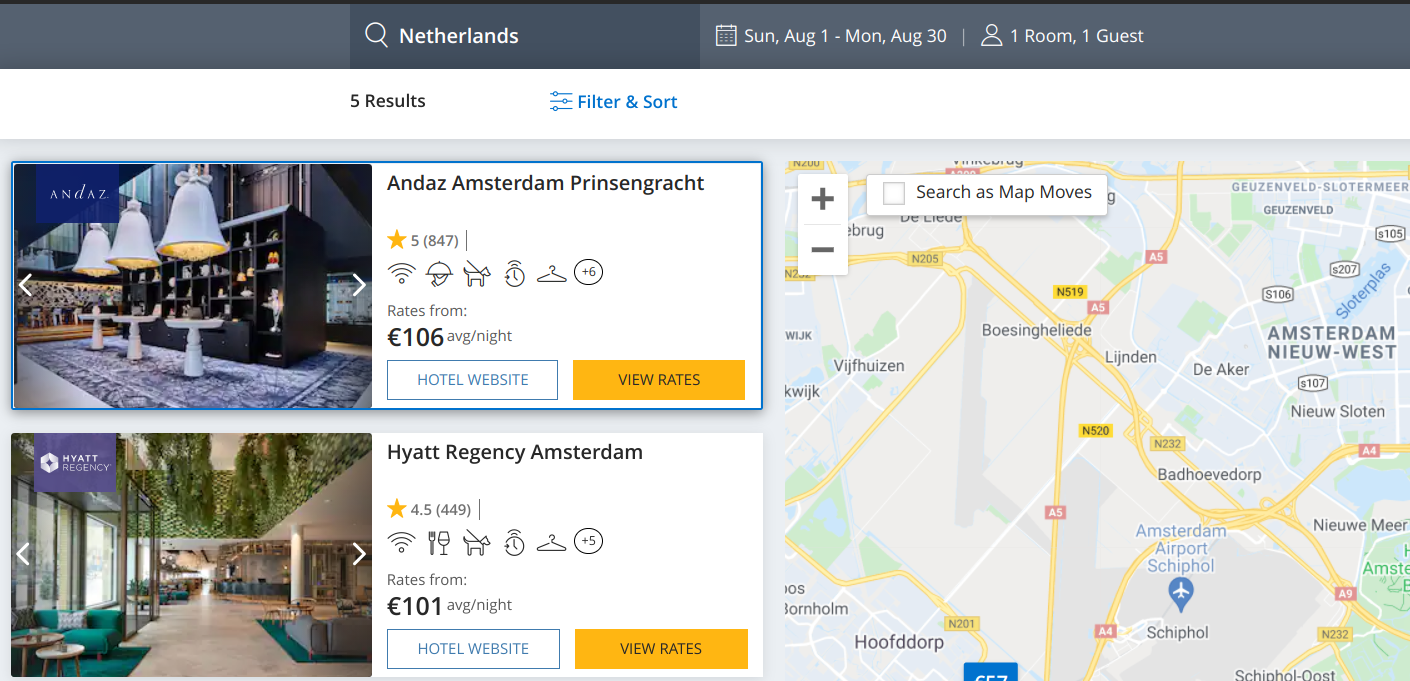Viewport: 1410px width, 681px height.
Task: Open the date range picker
Action: pos(831,36)
